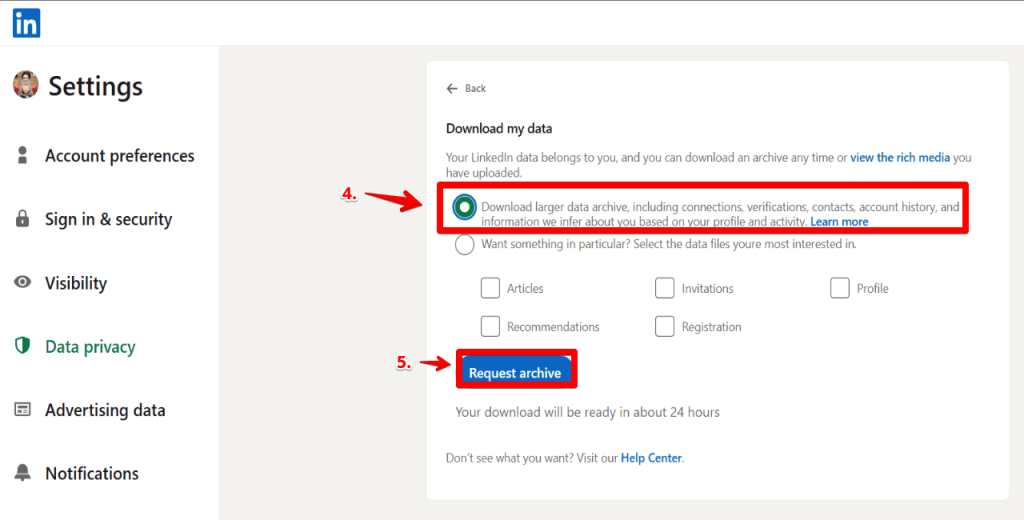Image resolution: width=1024 pixels, height=520 pixels.
Task: Open the Visibility settings section
Action: pos(76,283)
